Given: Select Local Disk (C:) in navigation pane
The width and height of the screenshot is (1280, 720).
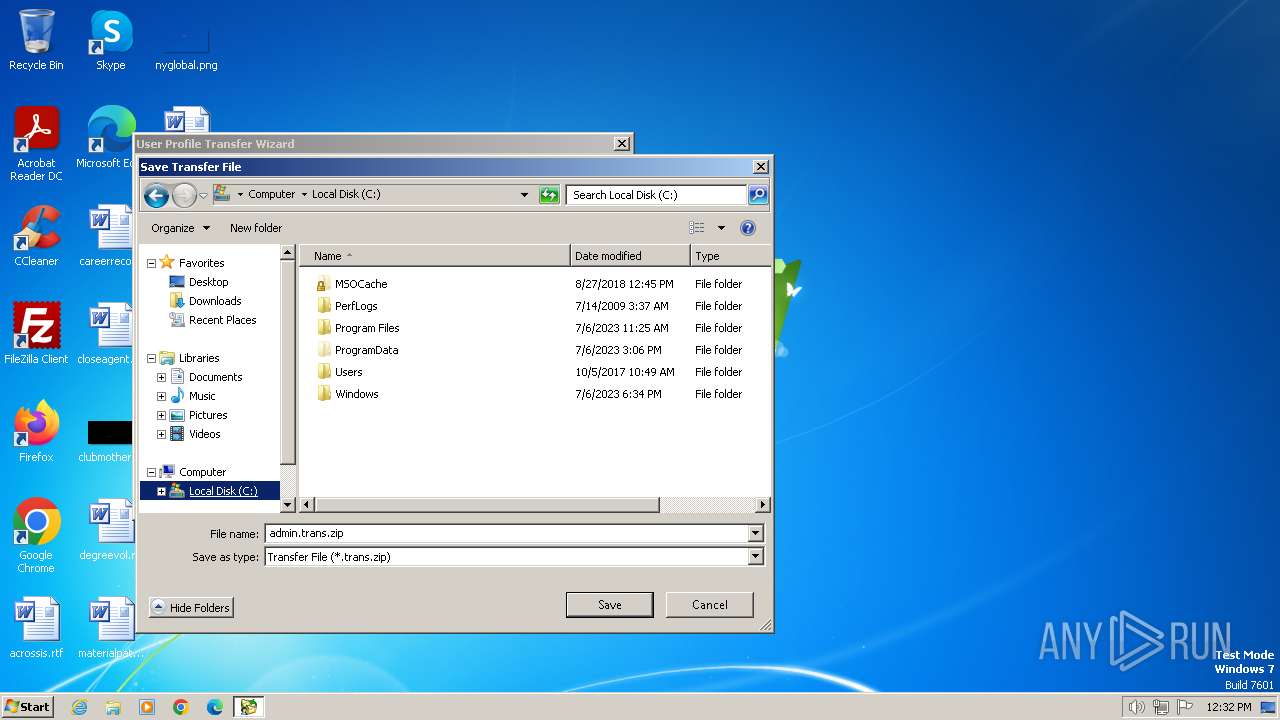Looking at the screenshot, I should pyautogui.click(x=223, y=491).
